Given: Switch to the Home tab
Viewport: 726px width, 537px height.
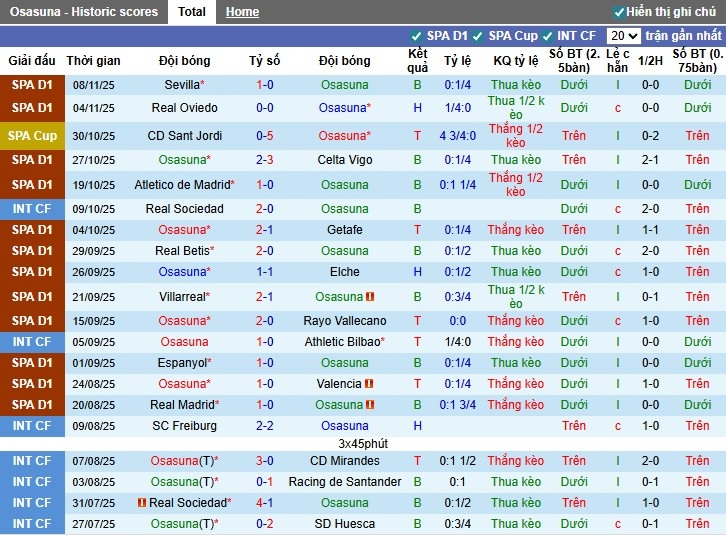Looking at the screenshot, I should click(x=242, y=12).
